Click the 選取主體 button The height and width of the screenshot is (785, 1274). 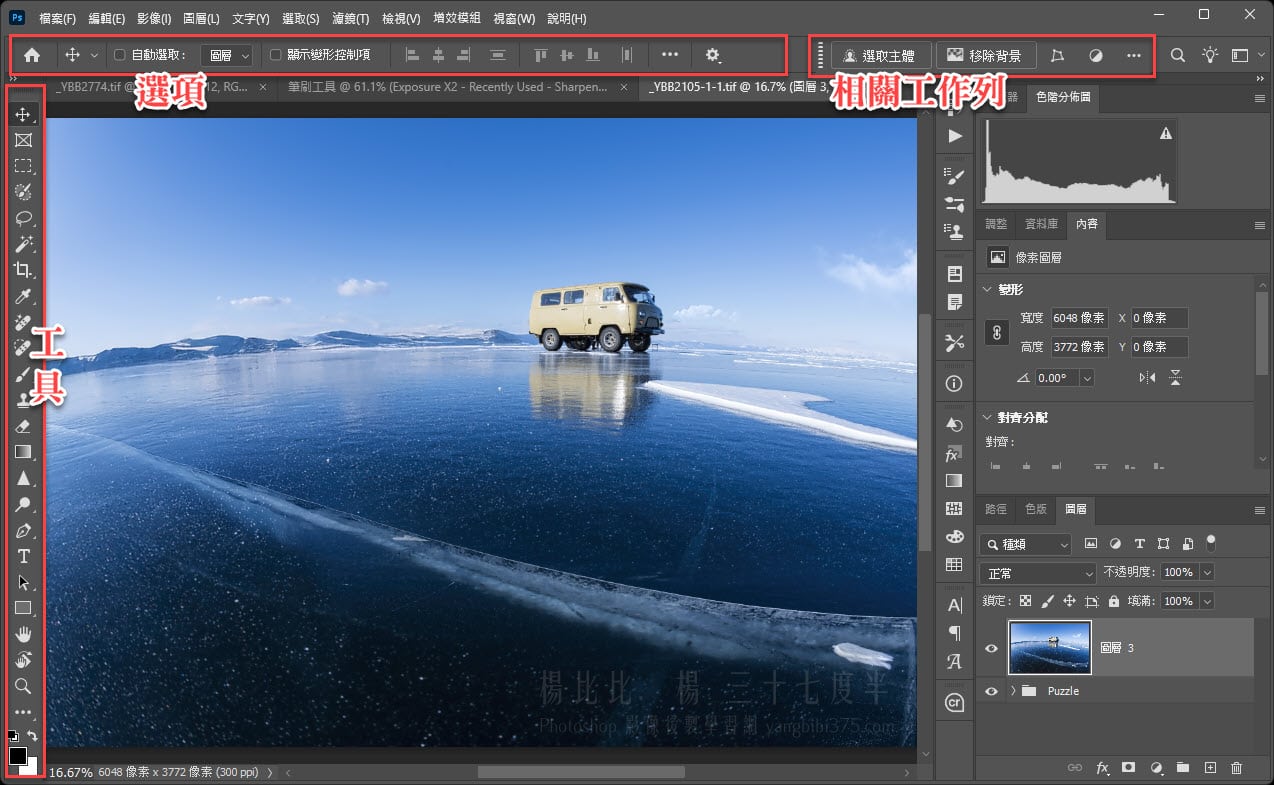881,56
